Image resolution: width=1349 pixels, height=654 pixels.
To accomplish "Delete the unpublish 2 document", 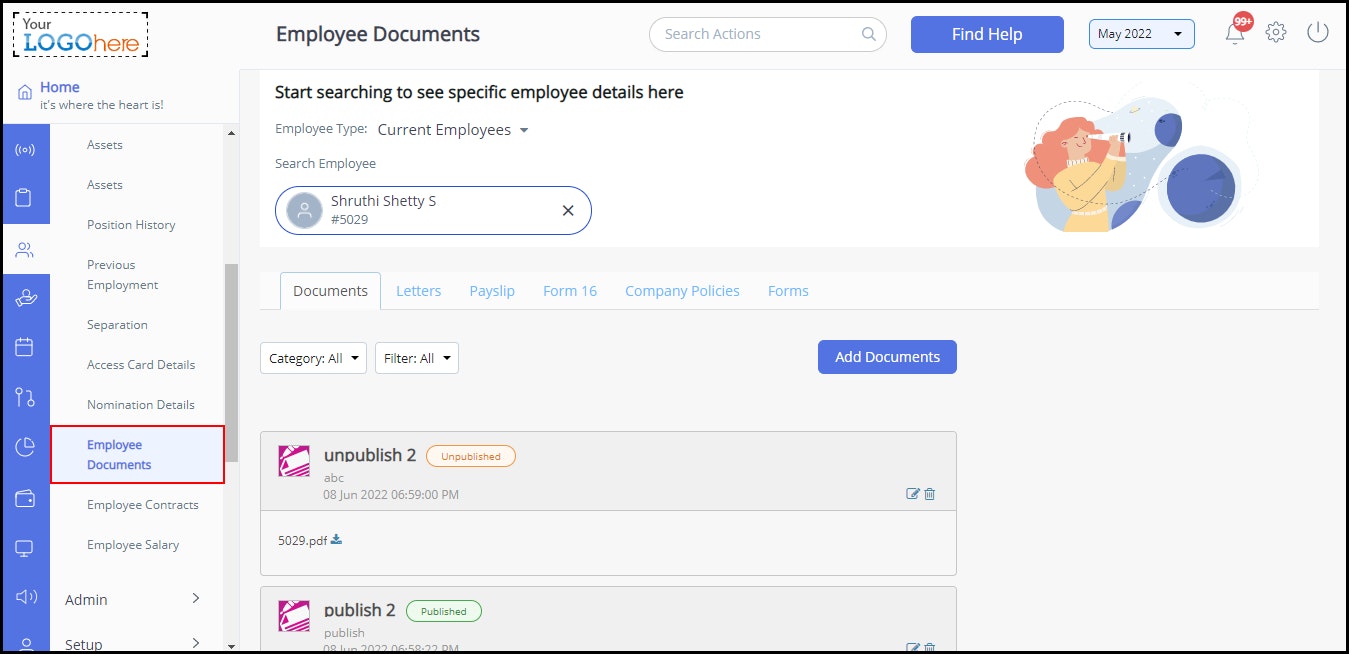I will [x=929, y=493].
